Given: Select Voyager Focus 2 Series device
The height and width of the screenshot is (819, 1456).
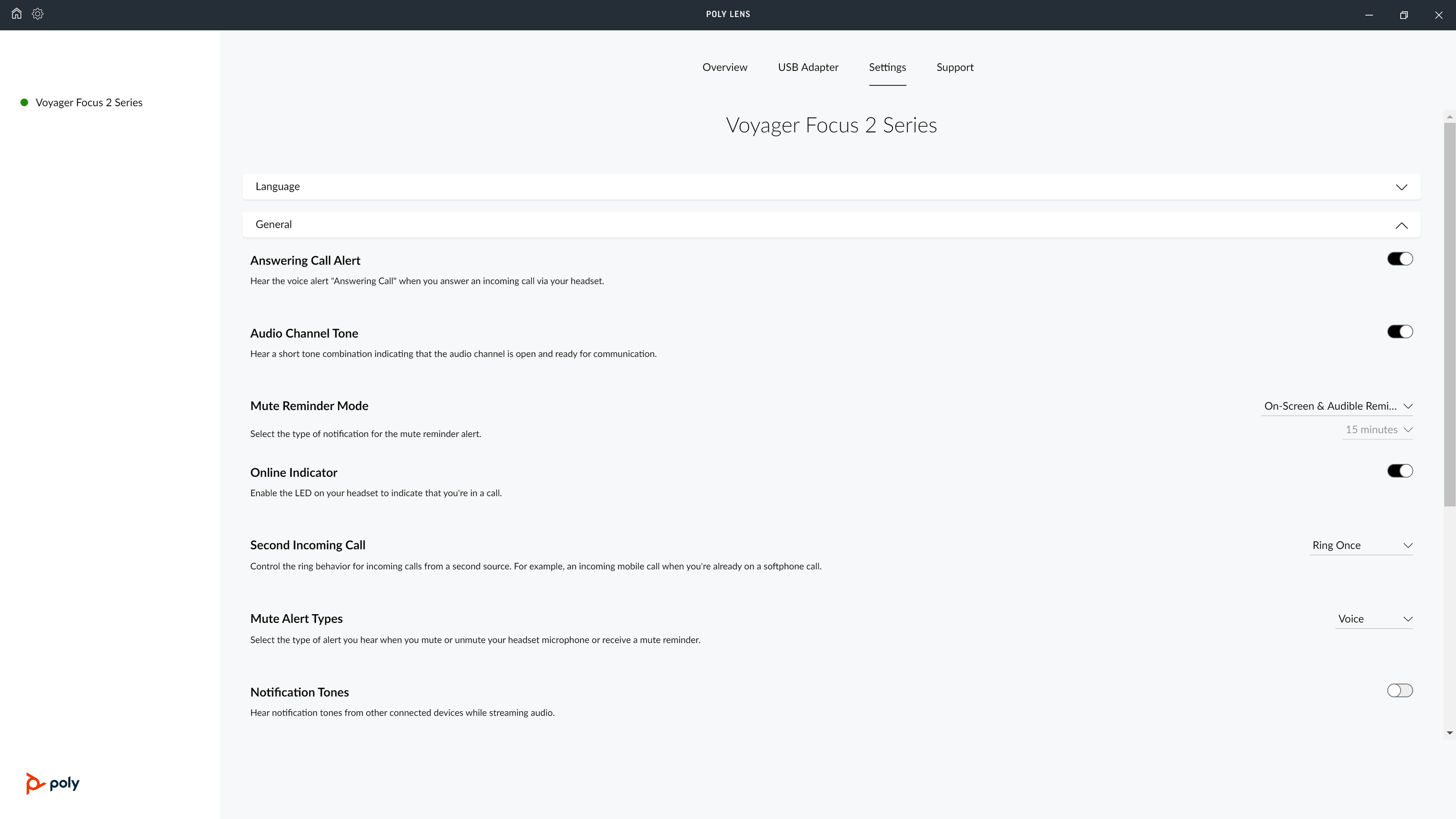Looking at the screenshot, I should [89, 102].
